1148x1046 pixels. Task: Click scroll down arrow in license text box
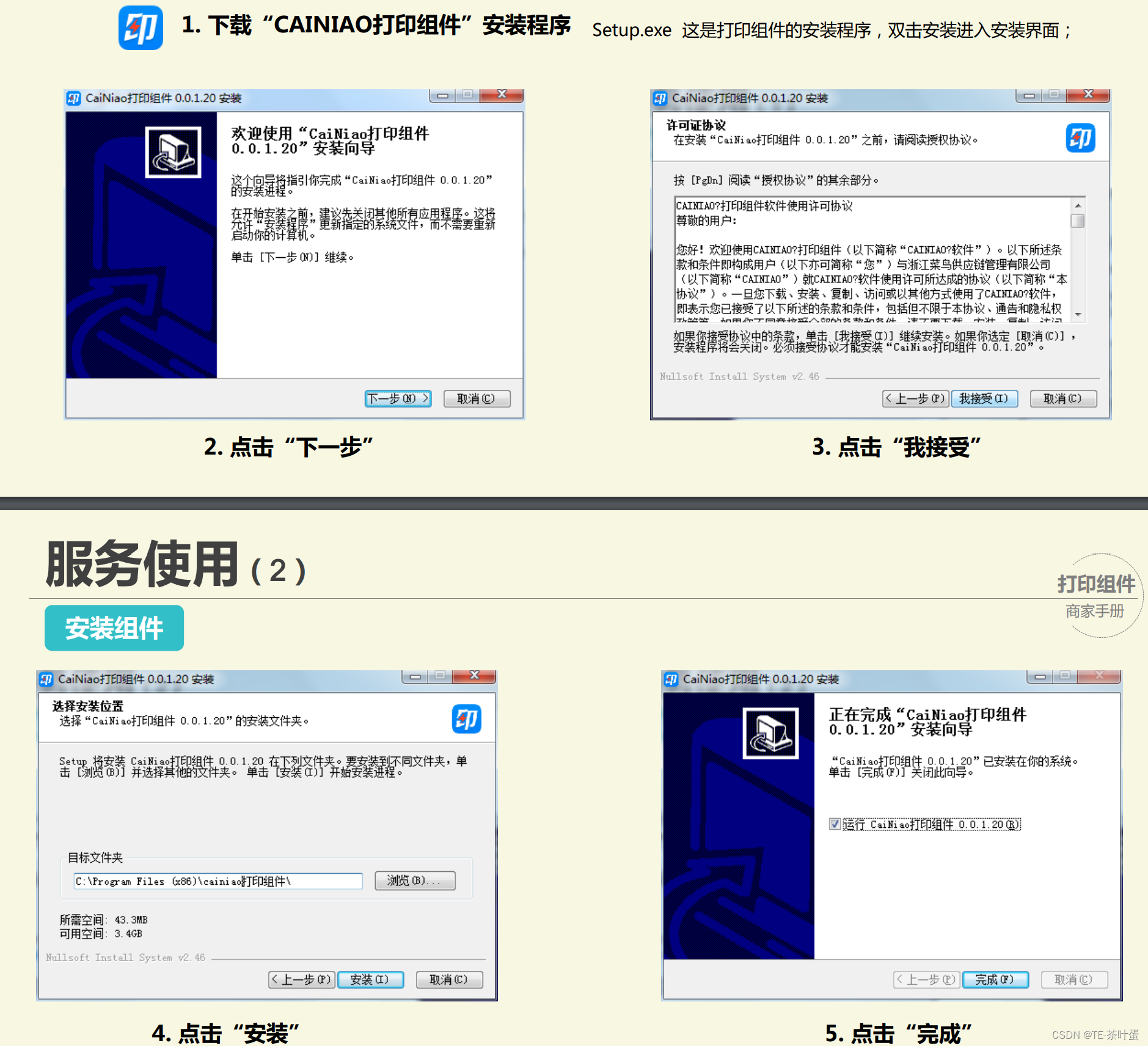coord(1078,314)
